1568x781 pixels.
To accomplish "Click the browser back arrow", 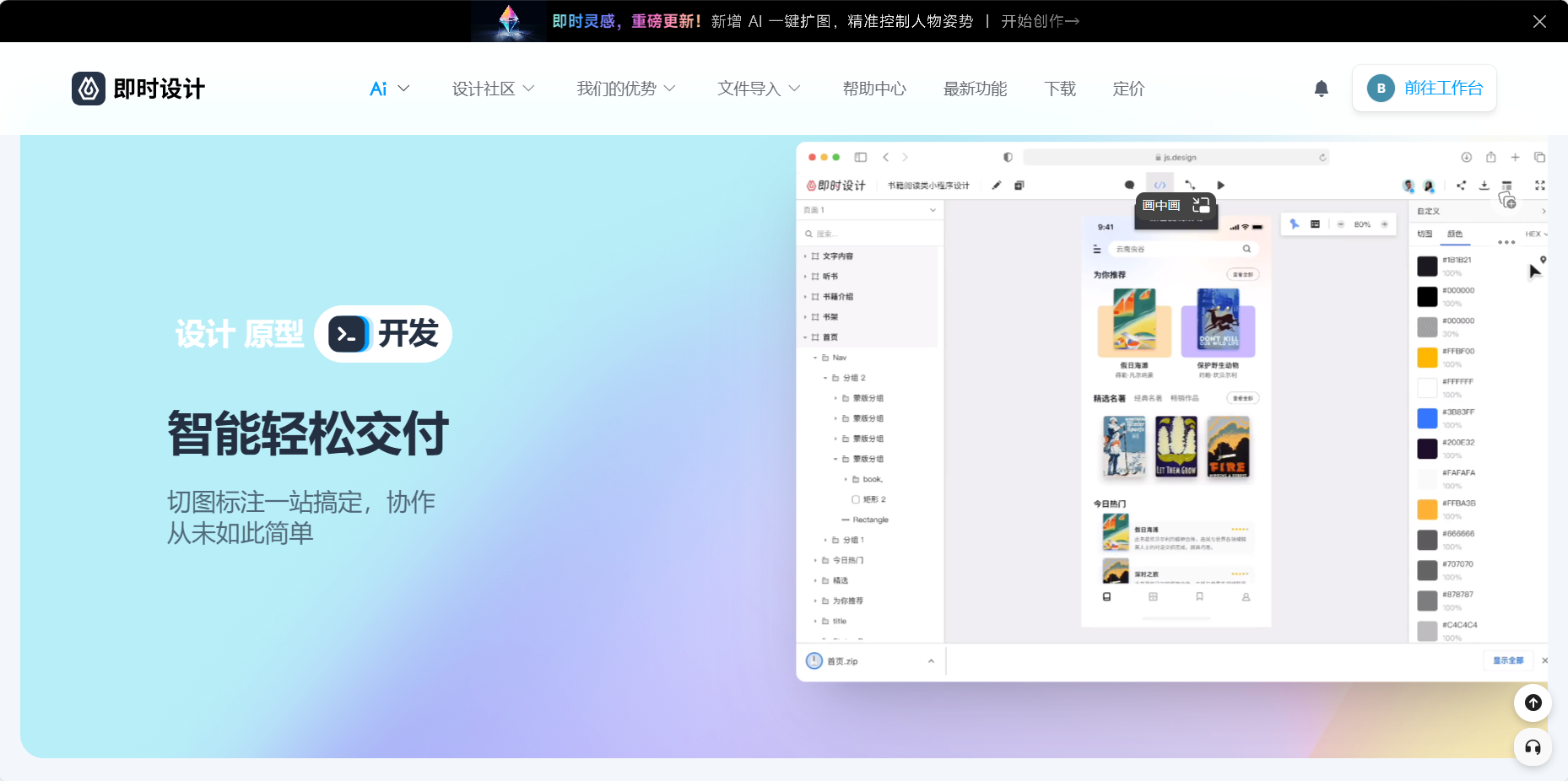I will pyautogui.click(x=885, y=157).
